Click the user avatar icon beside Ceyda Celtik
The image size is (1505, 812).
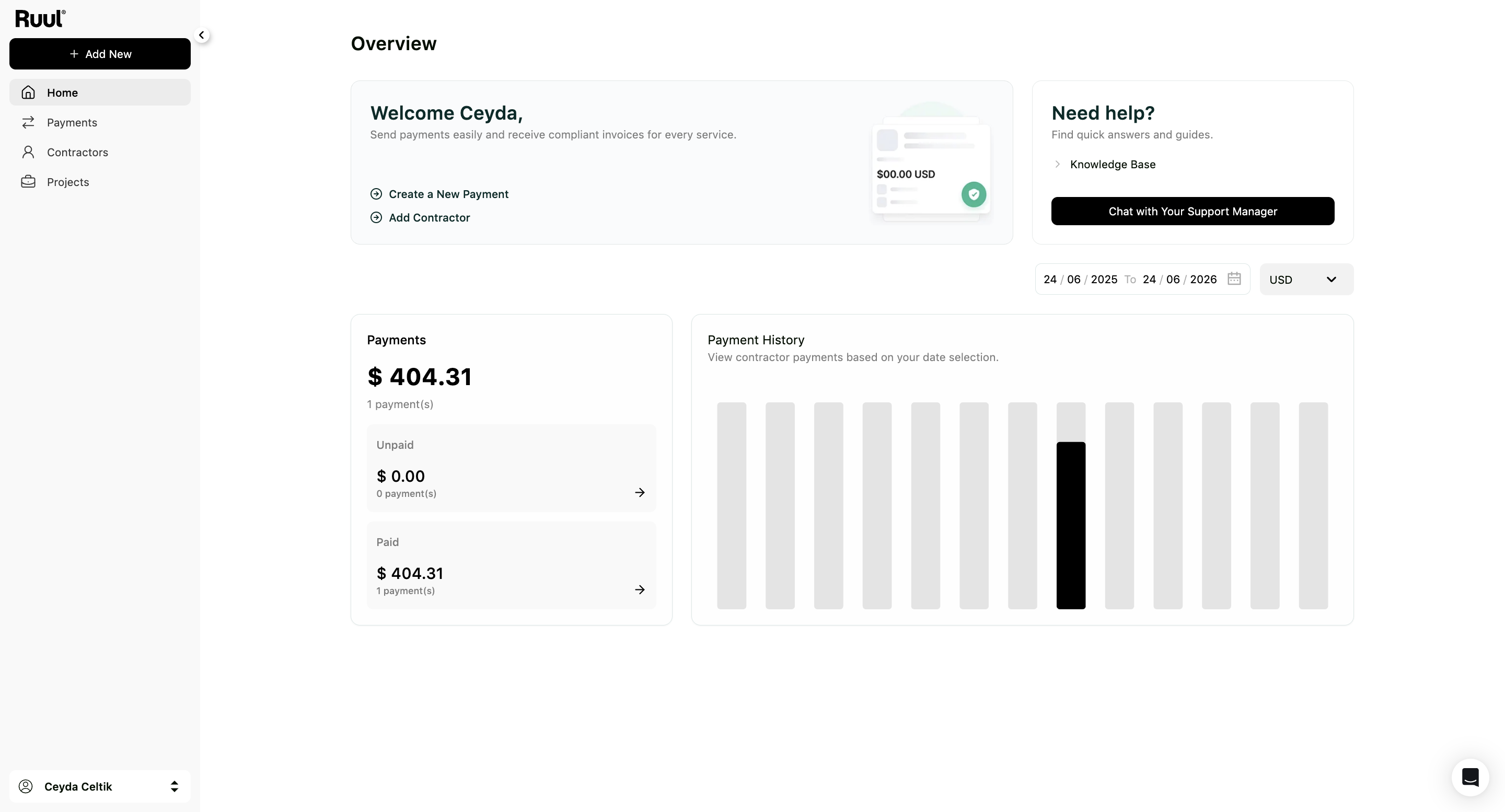(26, 786)
